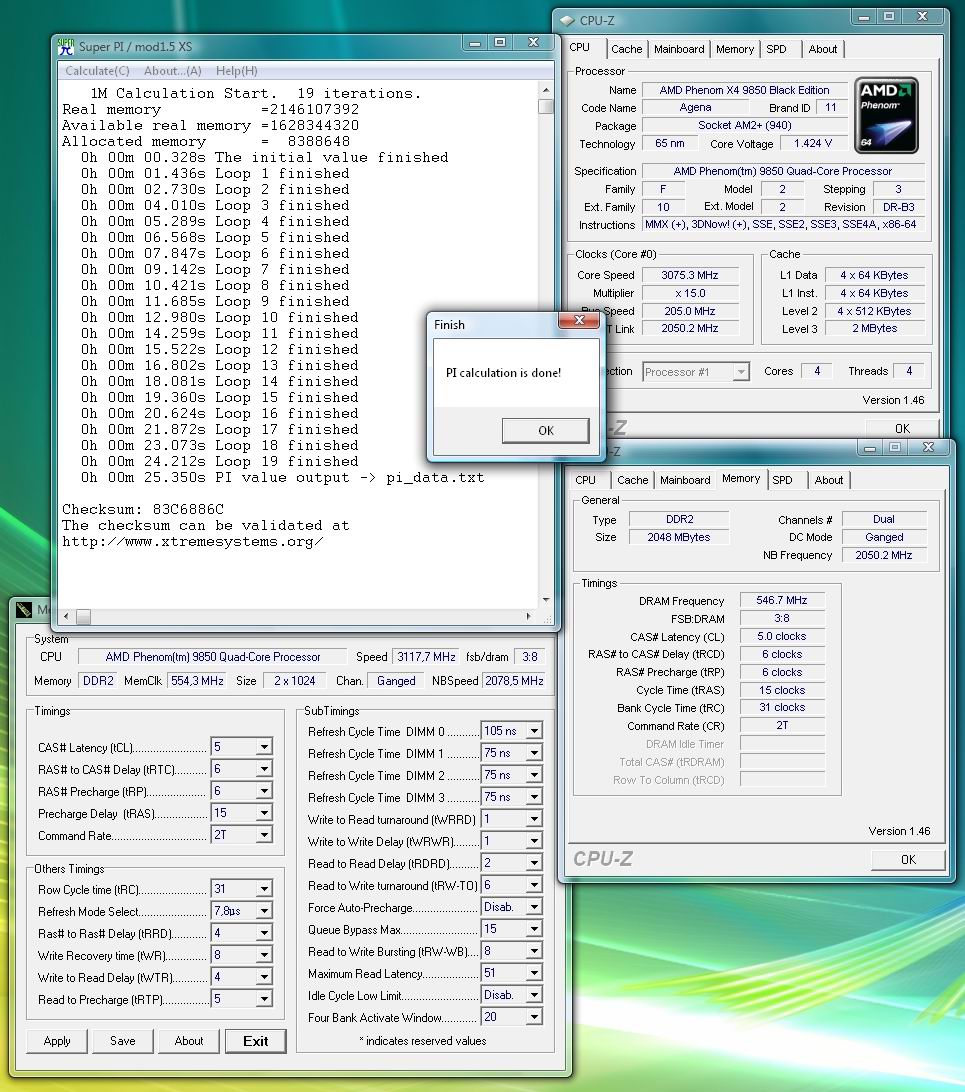965x1092 pixels.
Task: Click OK in lower CPU-Z Memory window
Action: [908, 859]
